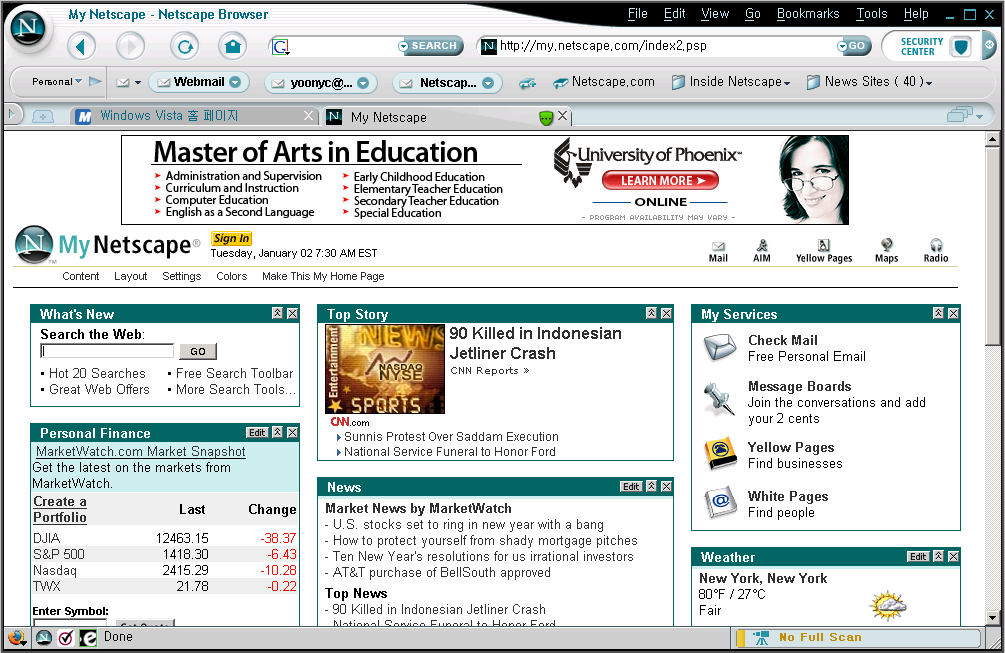1005x653 pixels.
Task: Close the News panel
Action: coord(667,486)
